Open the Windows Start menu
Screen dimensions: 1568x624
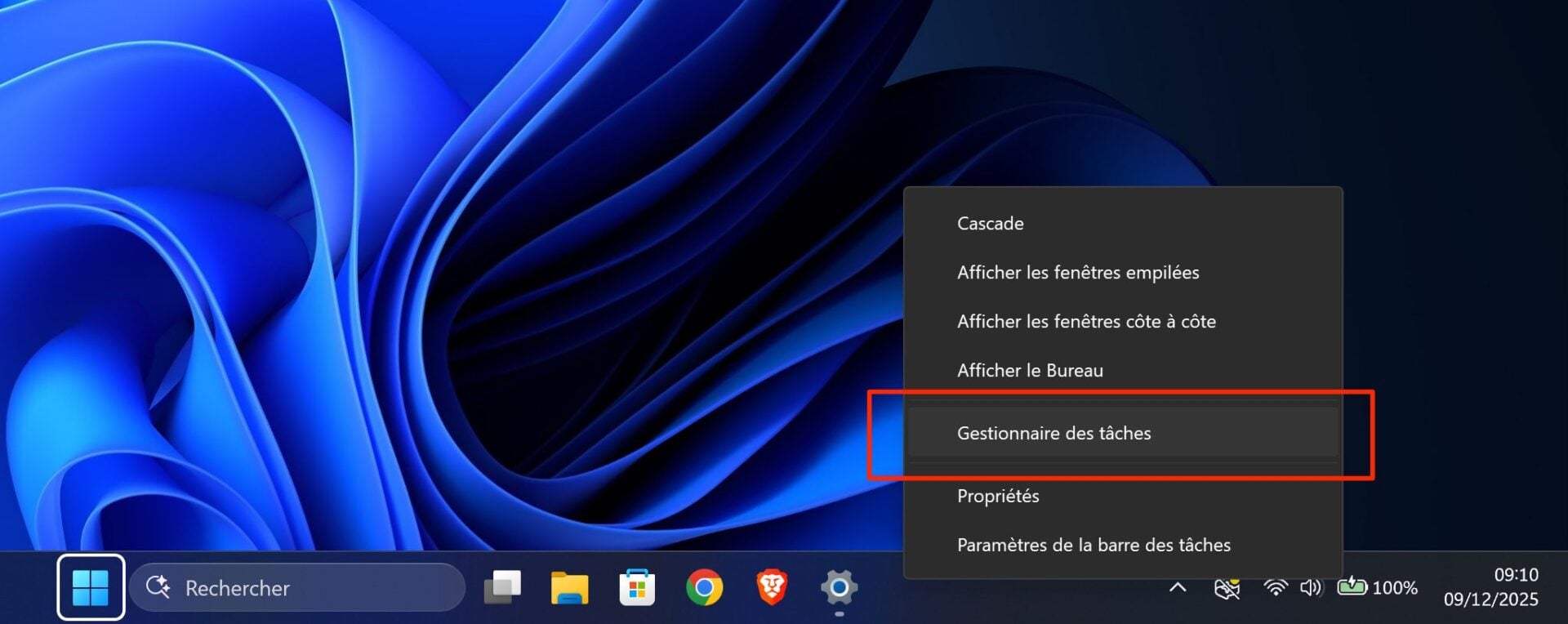pos(91,587)
